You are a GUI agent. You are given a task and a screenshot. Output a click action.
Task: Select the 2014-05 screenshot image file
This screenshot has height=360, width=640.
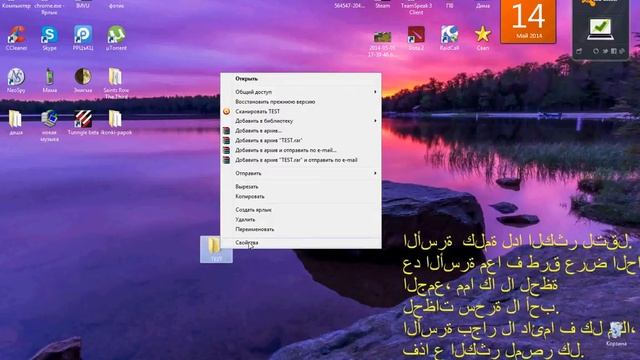point(382,44)
